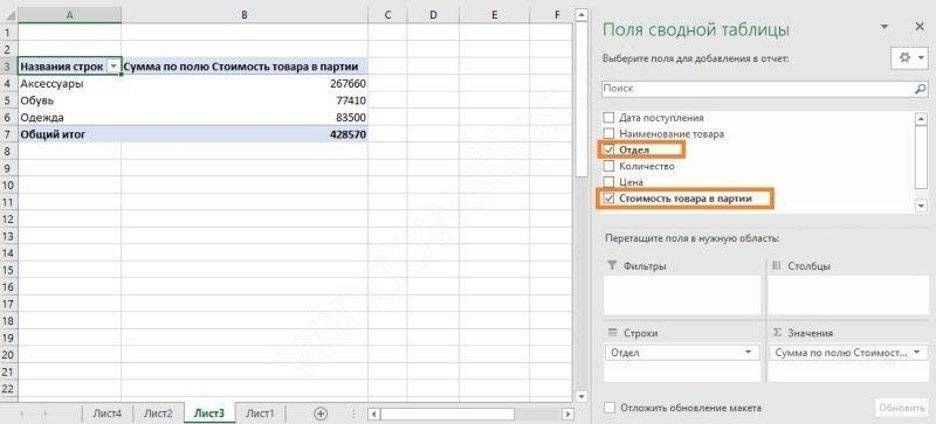Uncheck the Отдел field checkbox
This screenshot has width=936, height=424.
pos(610,150)
